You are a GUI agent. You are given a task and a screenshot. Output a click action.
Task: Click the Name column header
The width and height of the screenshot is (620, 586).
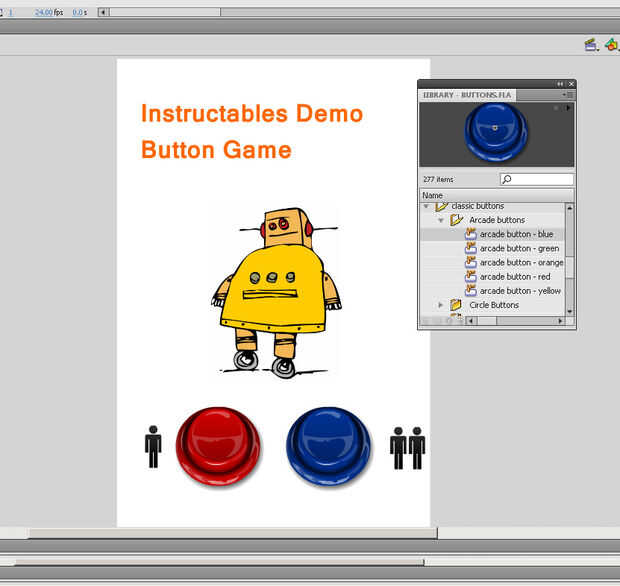coord(496,195)
